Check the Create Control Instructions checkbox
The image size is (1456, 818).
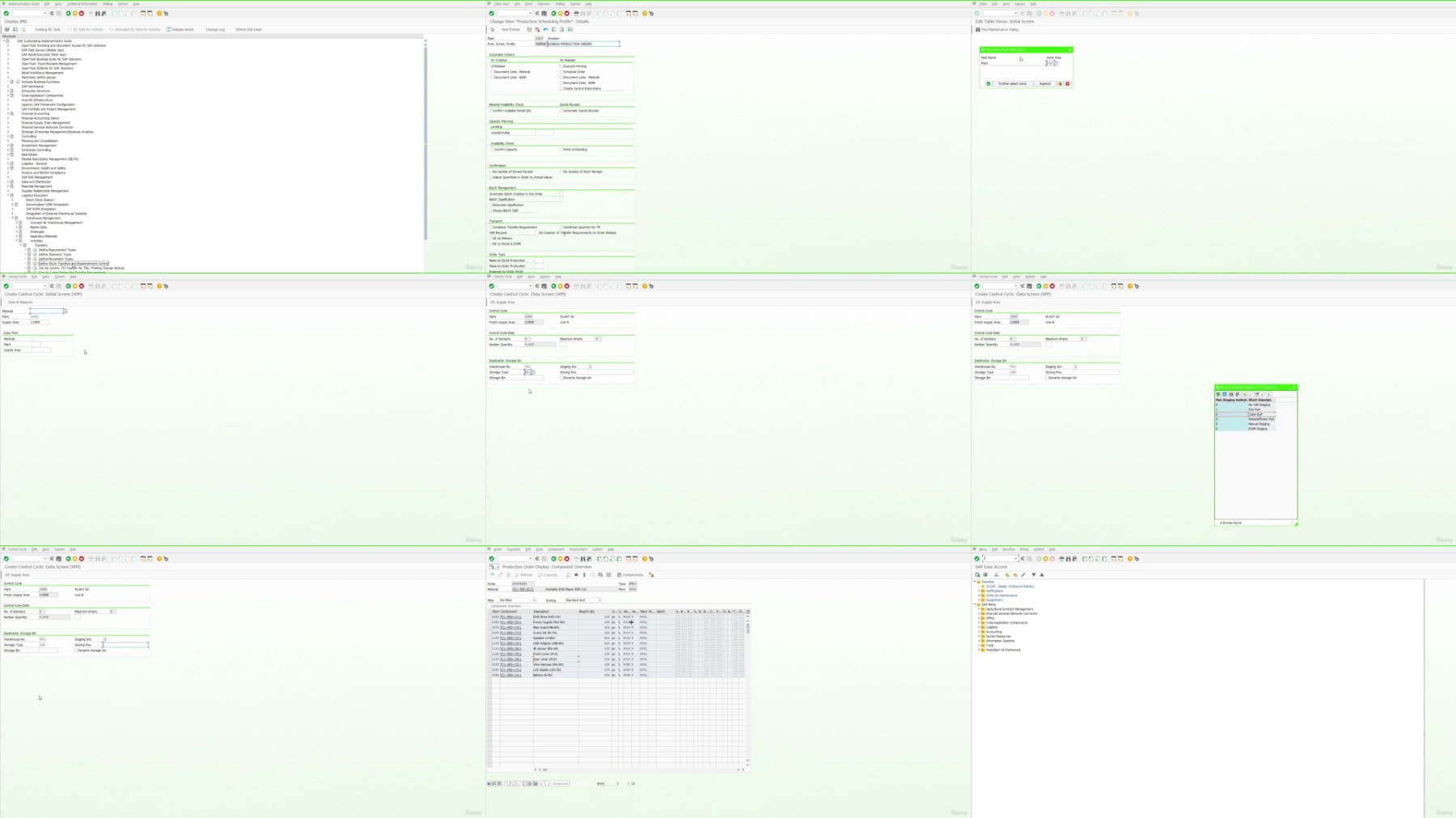(x=561, y=88)
